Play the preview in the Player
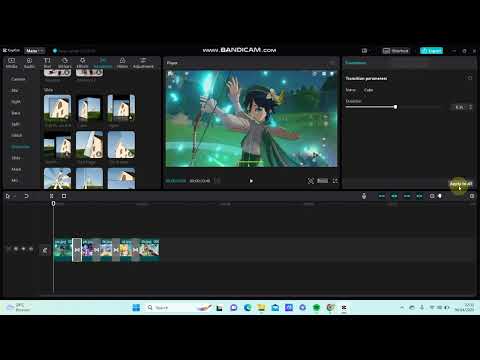 251,181
